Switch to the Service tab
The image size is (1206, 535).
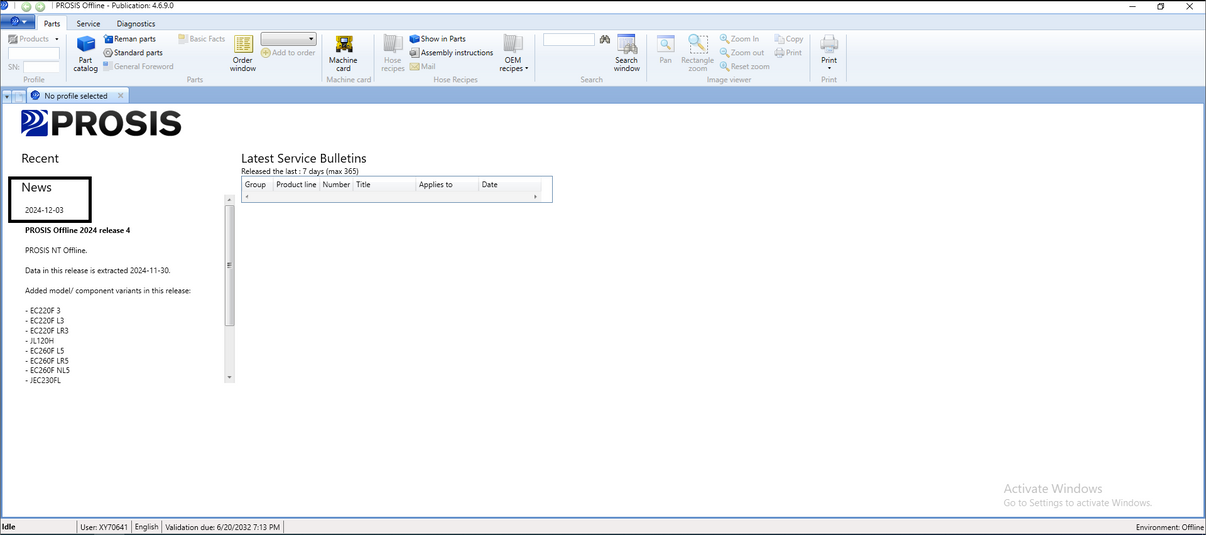pyautogui.click(x=88, y=23)
